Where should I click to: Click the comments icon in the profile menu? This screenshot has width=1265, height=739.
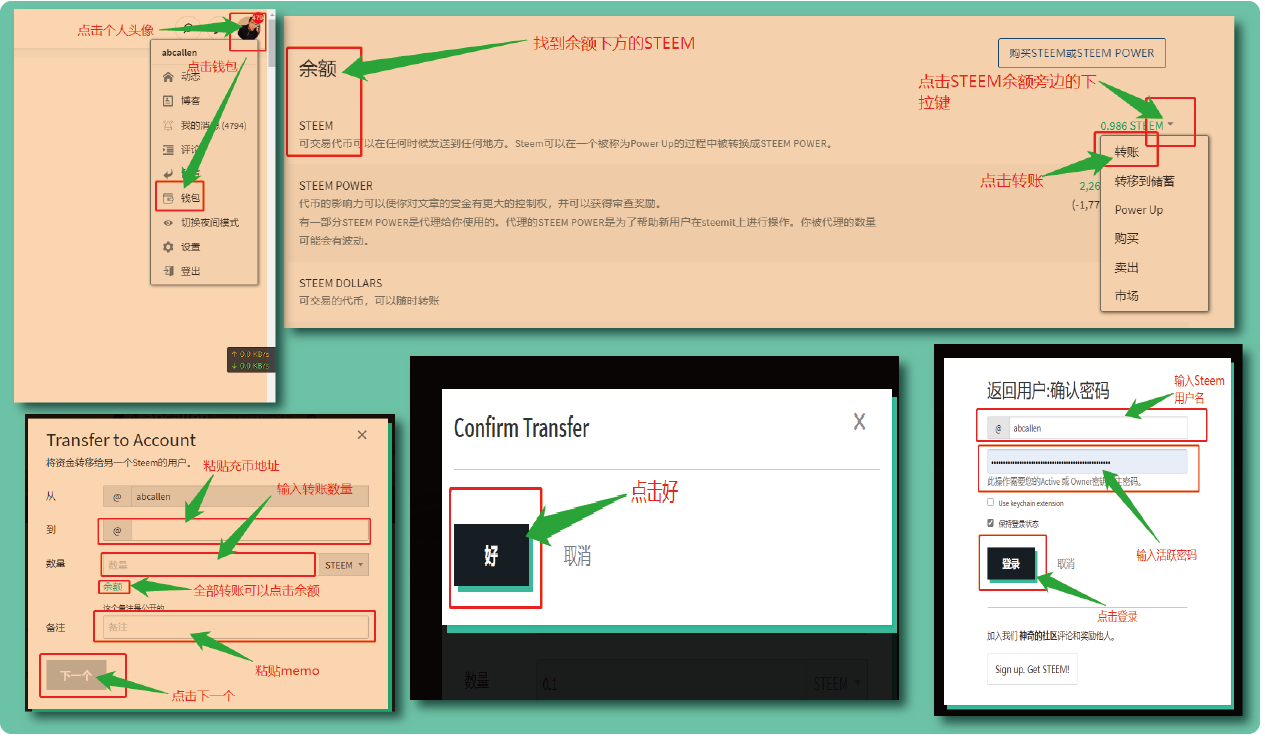(x=168, y=150)
